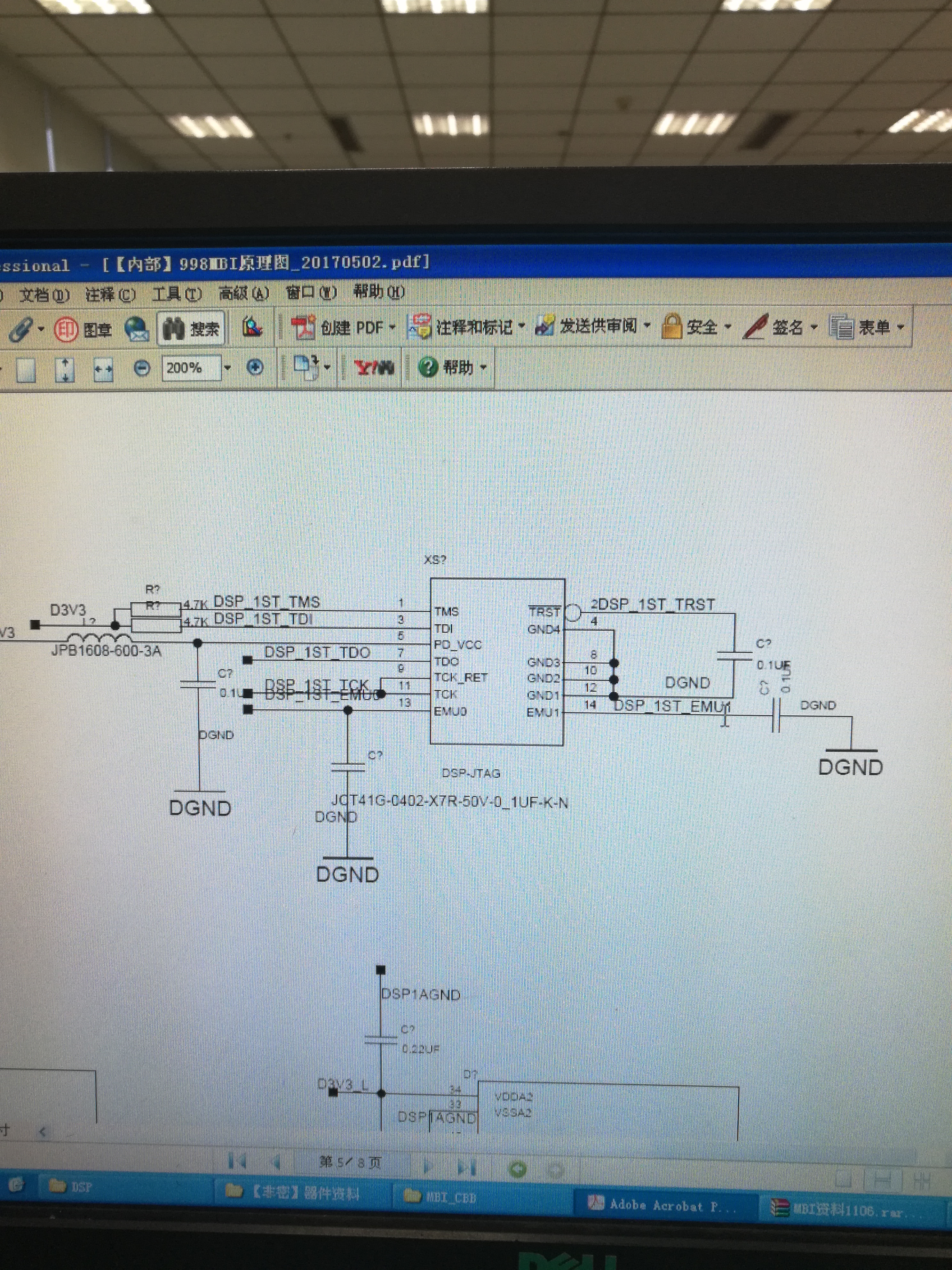
Task: Click the zoom out minus button
Action: [142, 367]
